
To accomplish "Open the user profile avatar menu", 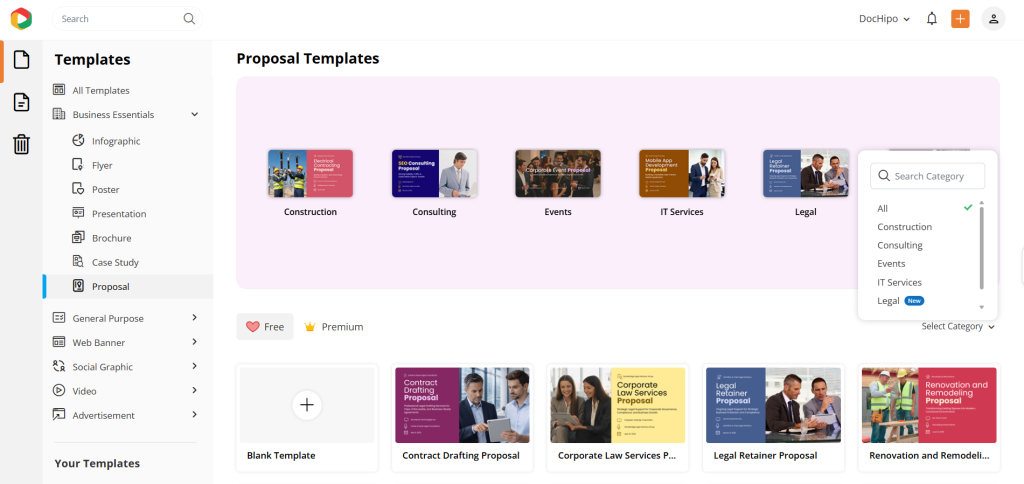I will (x=993, y=19).
